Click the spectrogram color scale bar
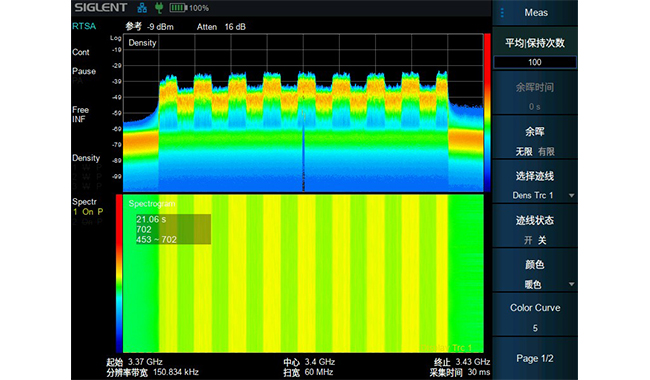This screenshot has height=380, width=650. pyautogui.click(x=119, y=274)
